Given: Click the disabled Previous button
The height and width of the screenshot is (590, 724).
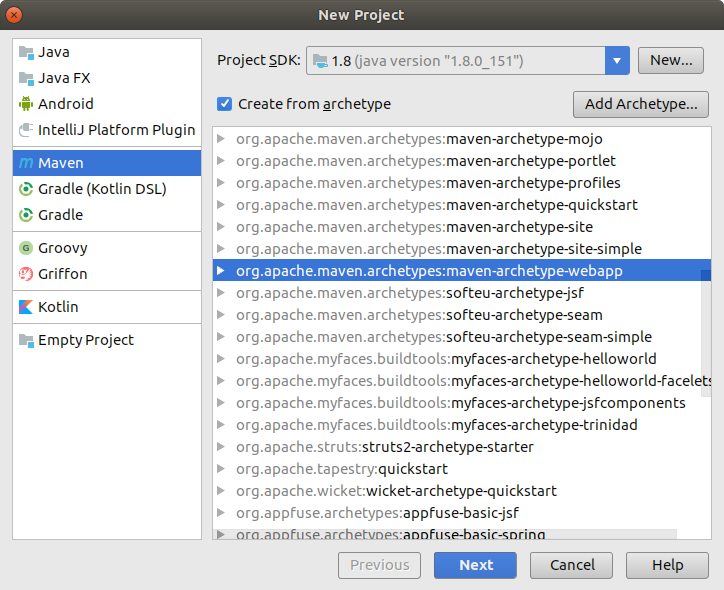Looking at the screenshot, I should coord(380,565).
